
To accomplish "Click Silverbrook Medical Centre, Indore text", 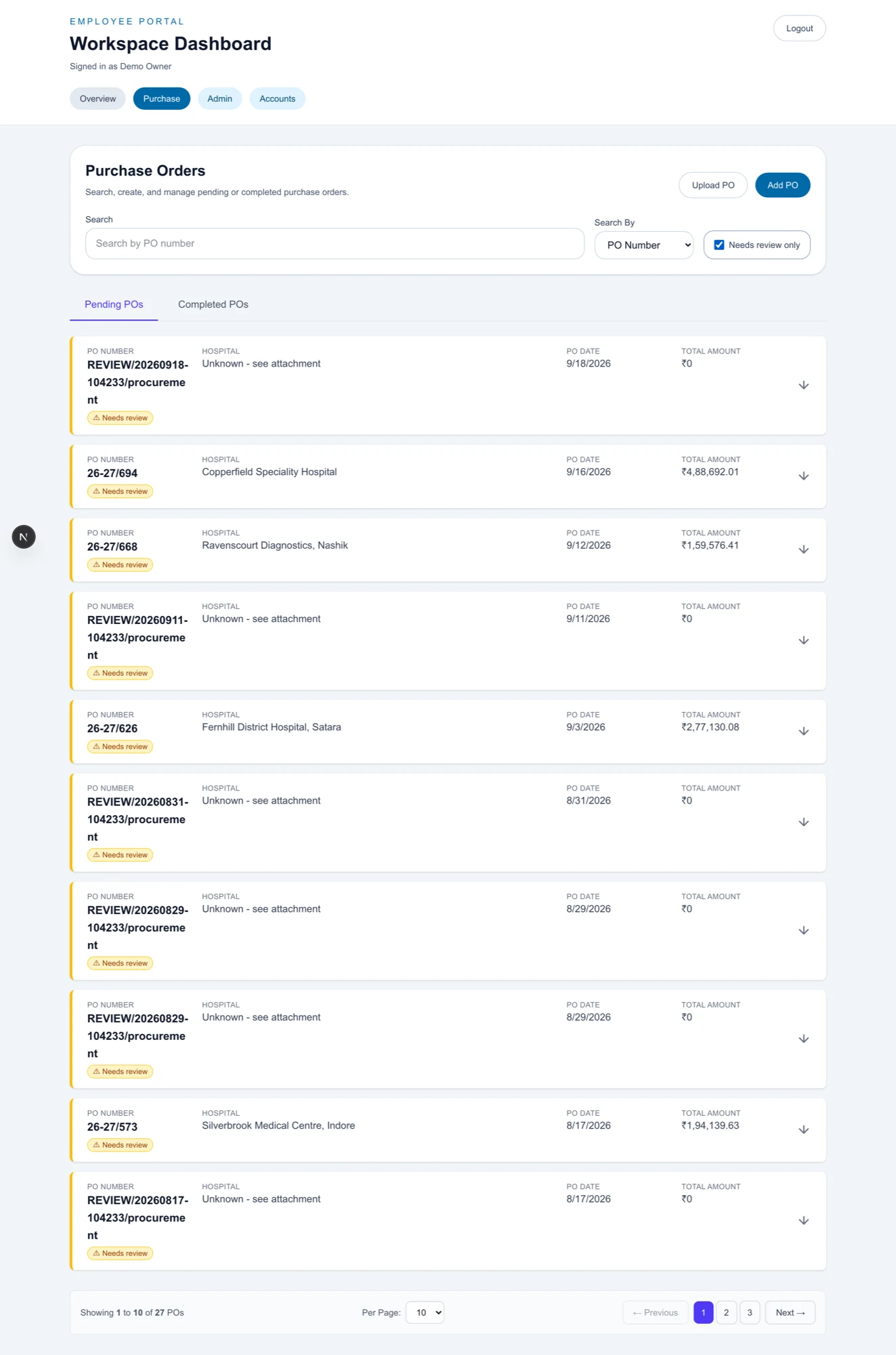I will tap(278, 1125).
